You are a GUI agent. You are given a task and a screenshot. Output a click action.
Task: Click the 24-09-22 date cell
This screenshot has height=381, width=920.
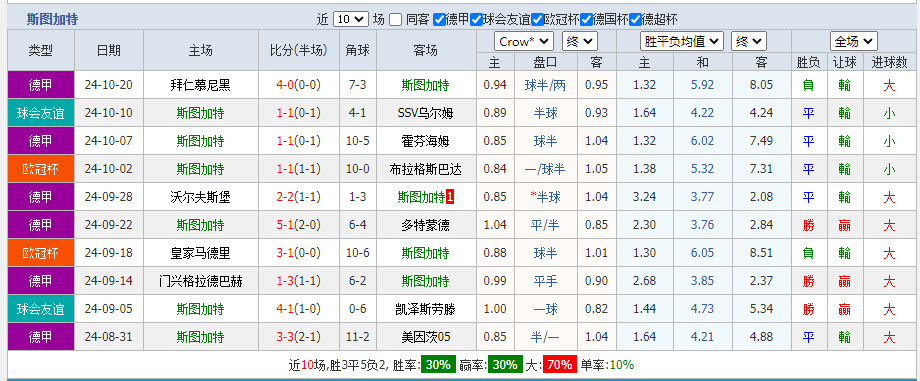tap(109, 225)
